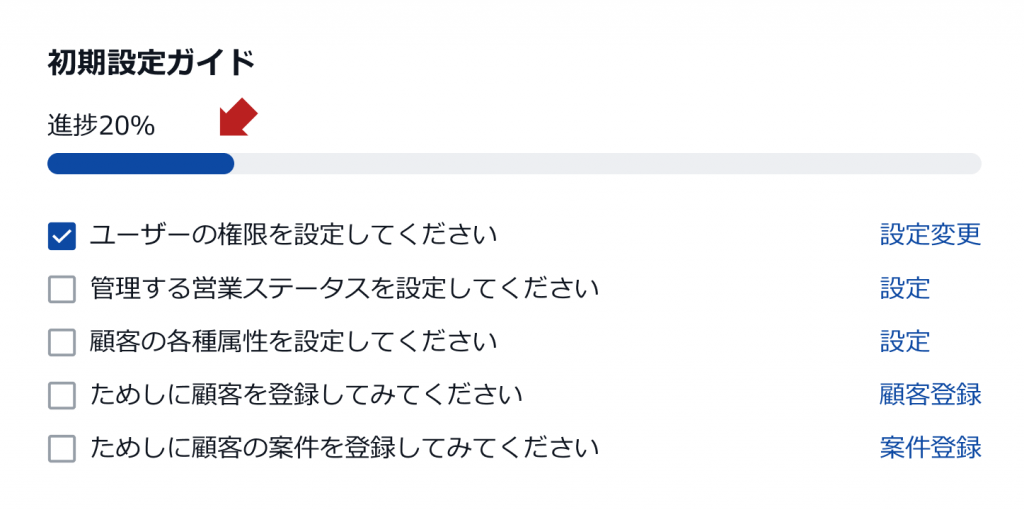
Task: Follow the 案件登録 link
Action: coord(930,448)
